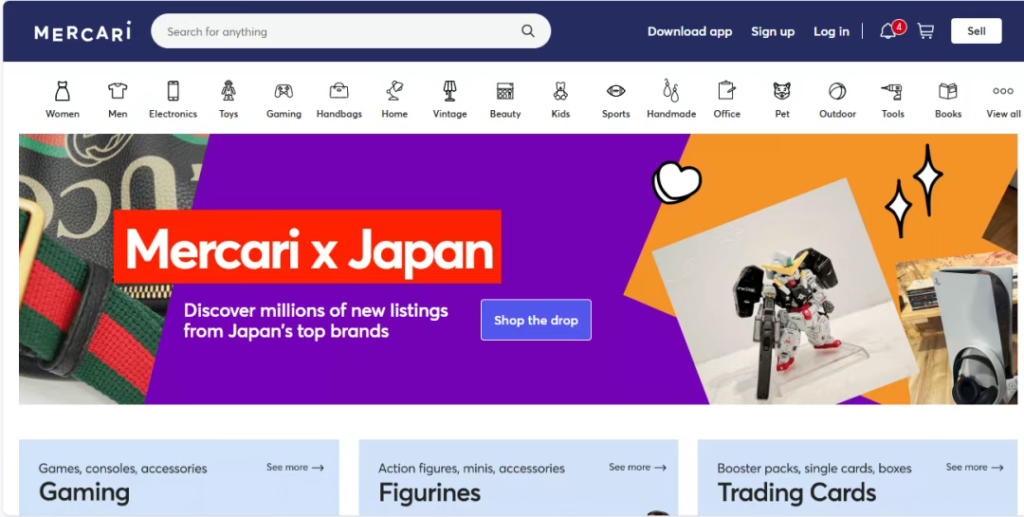The height and width of the screenshot is (517, 1024).
Task: Open the Pet category icon
Action: (782, 91)
